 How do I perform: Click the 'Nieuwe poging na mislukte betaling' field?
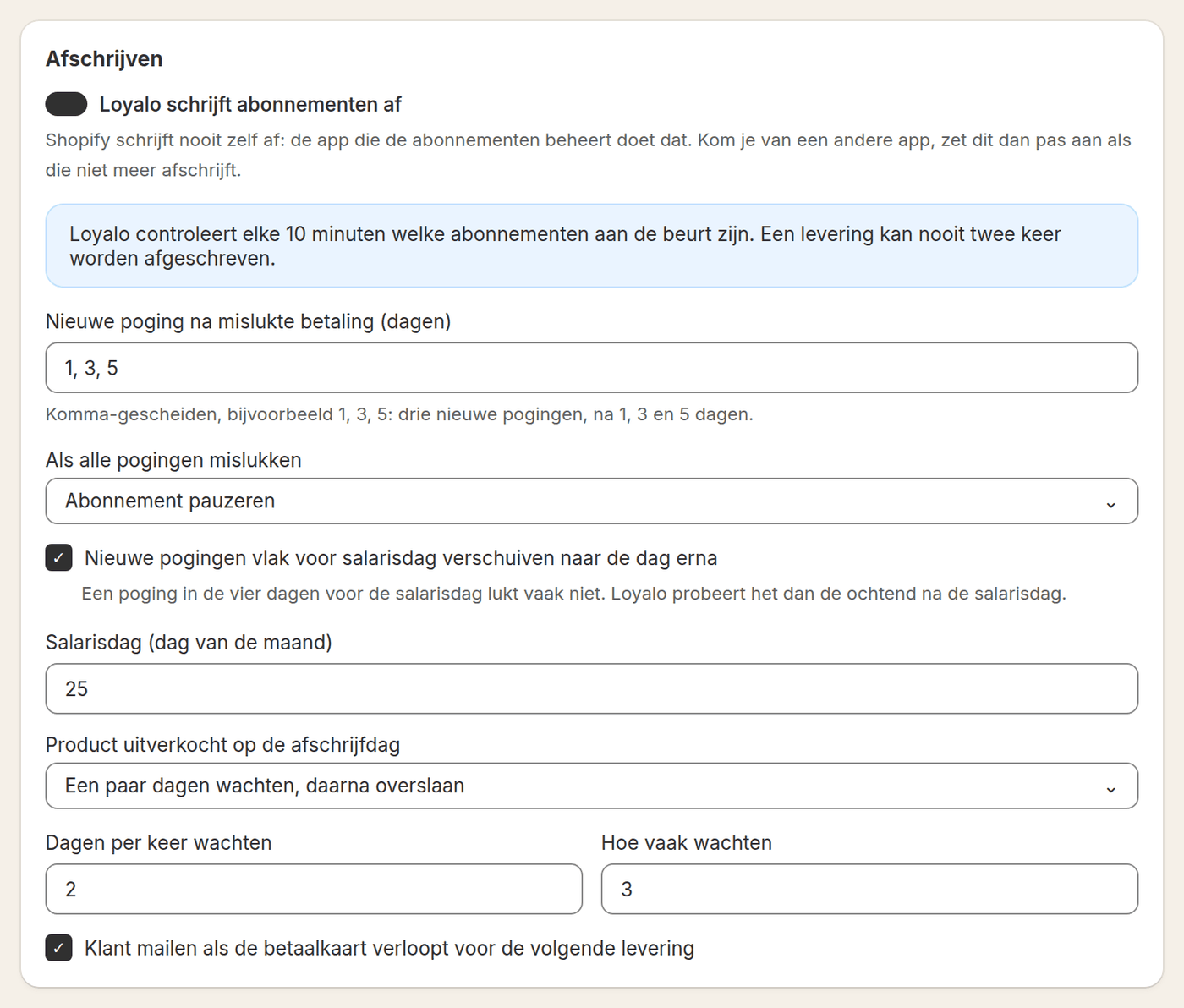(x=592, y=368)
